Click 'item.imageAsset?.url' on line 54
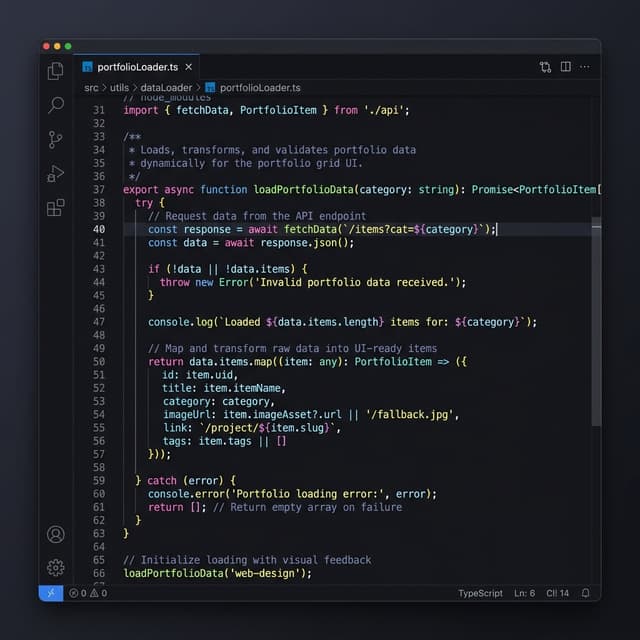640x640 pixels. click(282, 415)
